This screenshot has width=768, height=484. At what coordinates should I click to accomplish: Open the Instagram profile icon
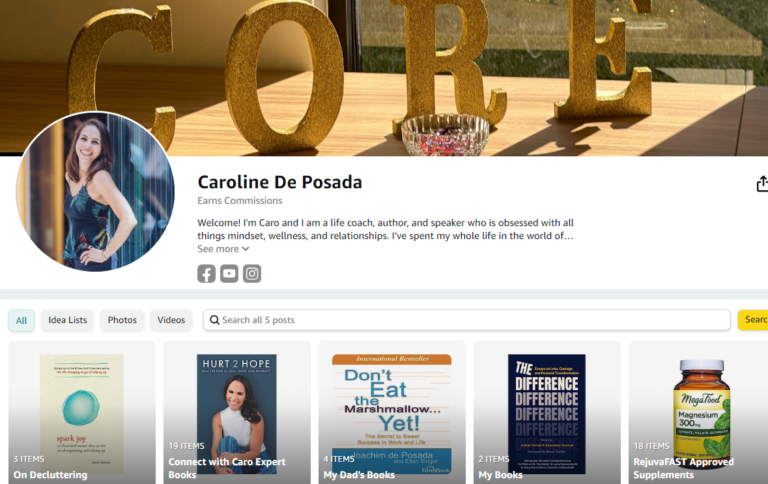pos(252,273)
